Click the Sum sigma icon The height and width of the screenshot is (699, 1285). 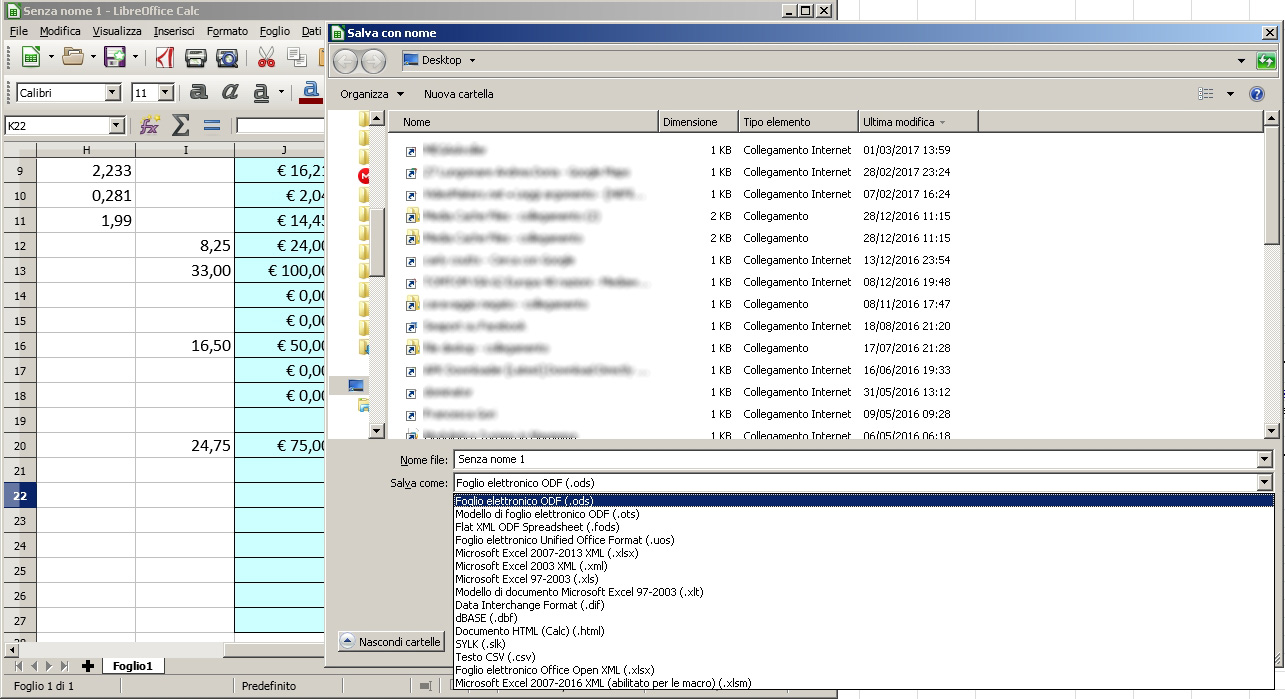pyautogui.click(x=180, y=125)
